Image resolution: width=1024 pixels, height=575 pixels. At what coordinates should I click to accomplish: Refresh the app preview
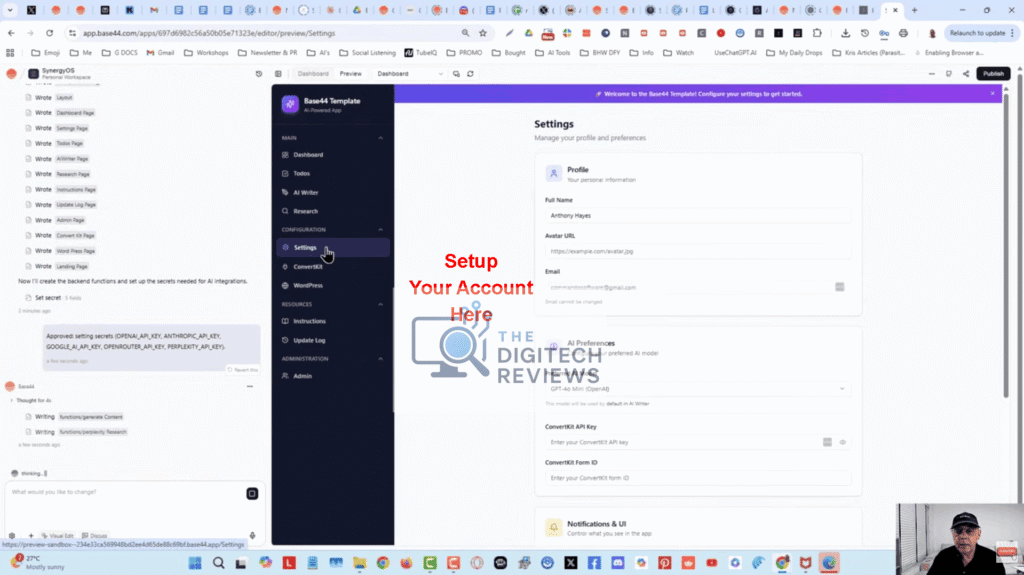coord(470,74)
